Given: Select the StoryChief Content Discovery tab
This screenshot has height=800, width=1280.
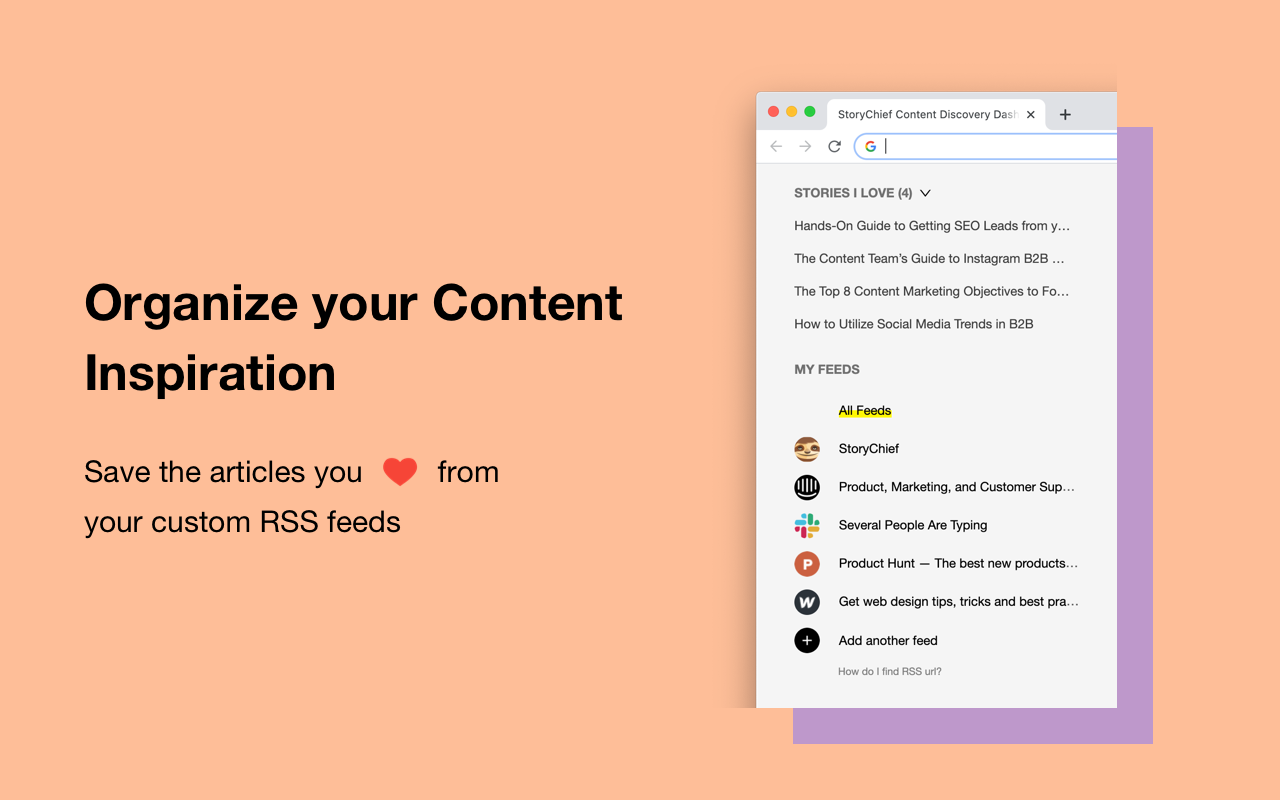Looking at the screenshot, I should click(x=936, y=114).
